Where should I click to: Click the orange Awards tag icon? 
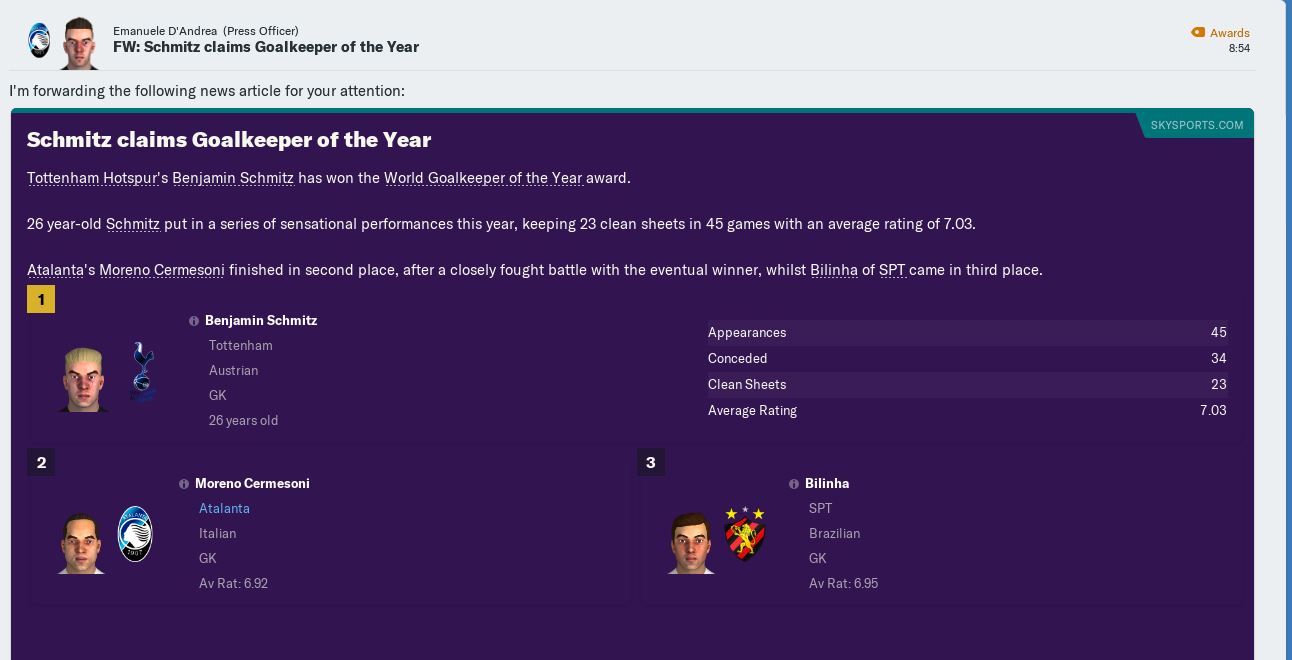point(1196,32)
